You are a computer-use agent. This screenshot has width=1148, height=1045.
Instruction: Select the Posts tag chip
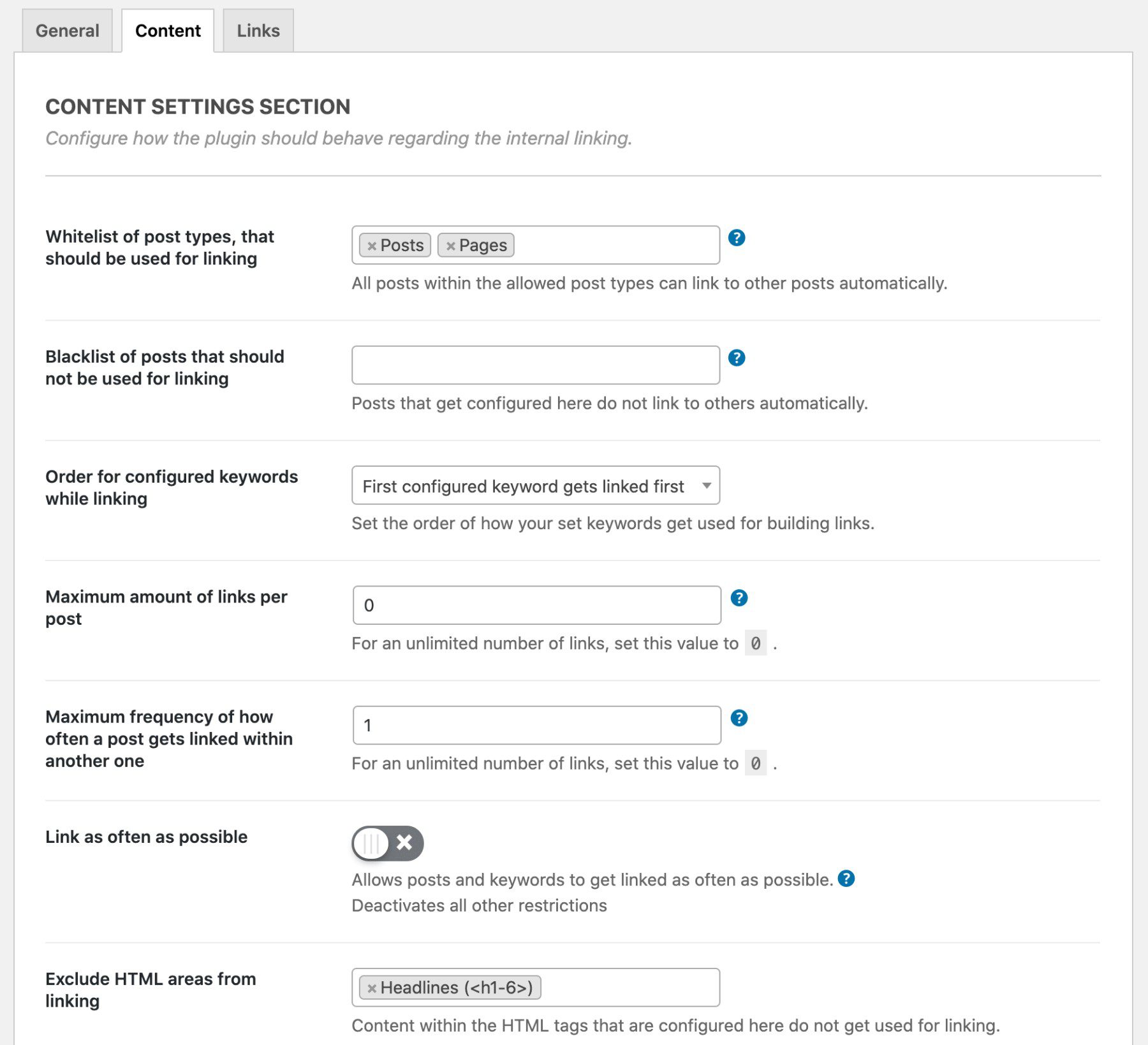(401, 245)
